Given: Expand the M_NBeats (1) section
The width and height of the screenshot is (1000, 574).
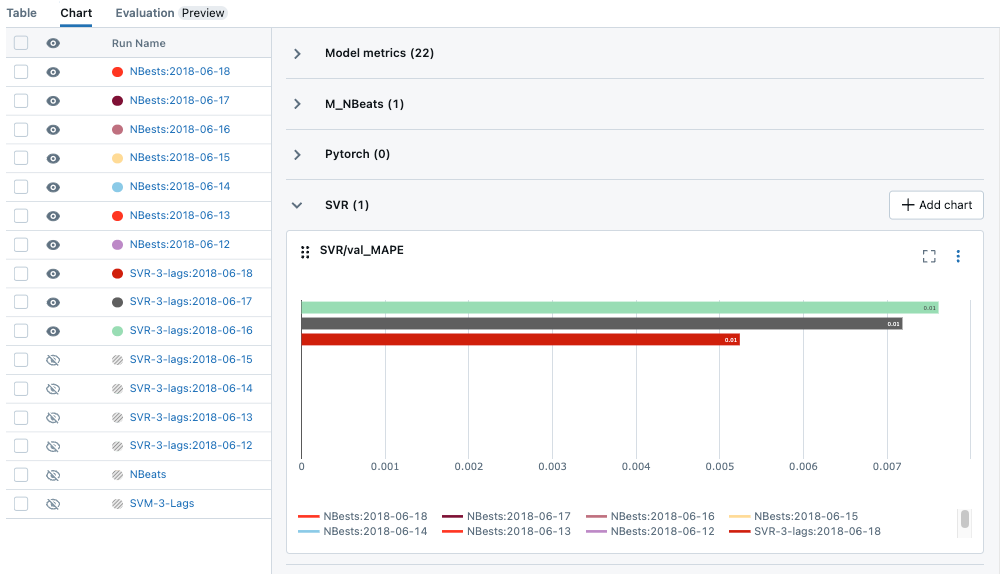Looking at the screenshot, I should [297, 104].
